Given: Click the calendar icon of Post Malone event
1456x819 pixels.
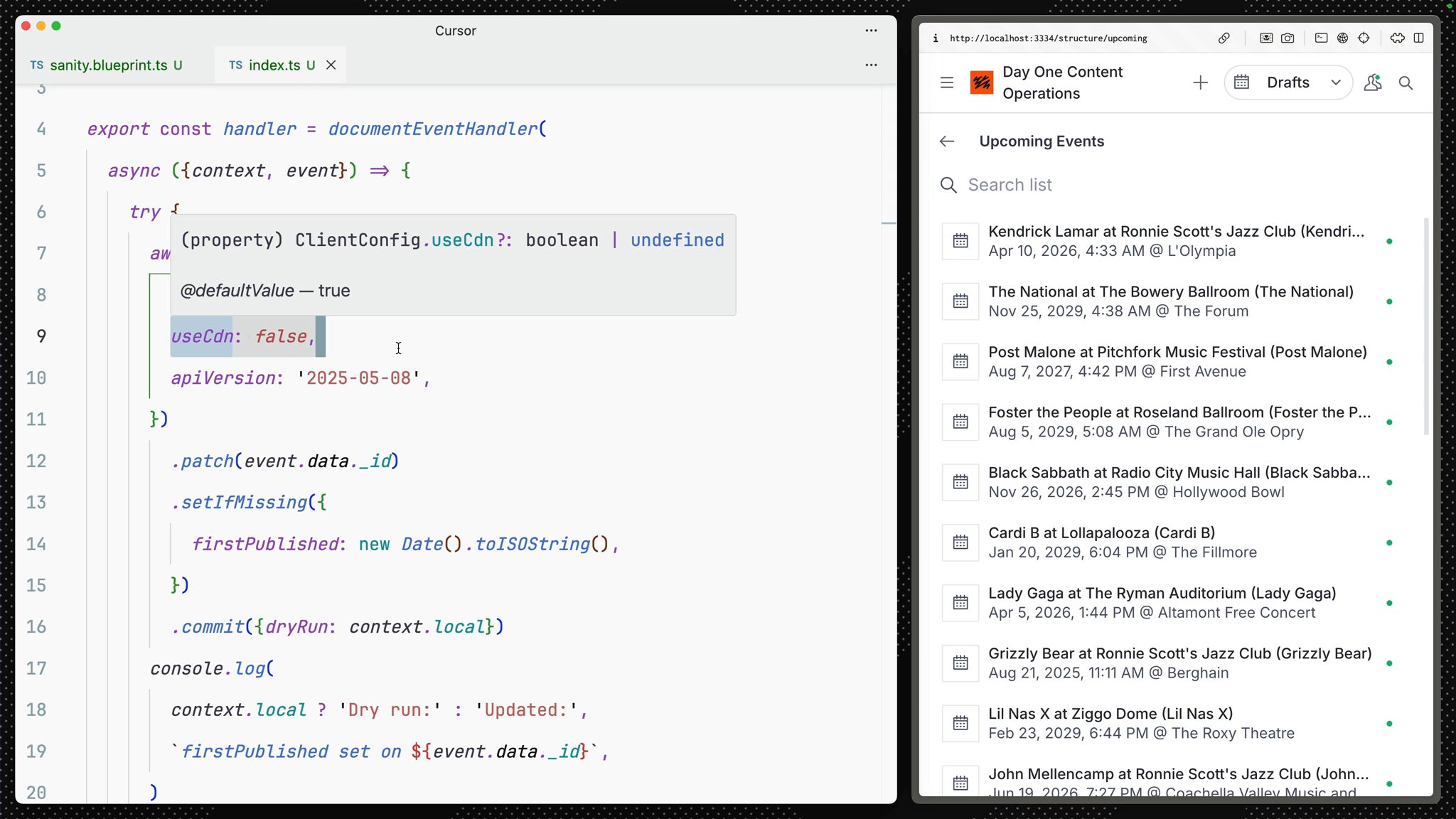Looking at the screenshot, I should pos(960,362).
